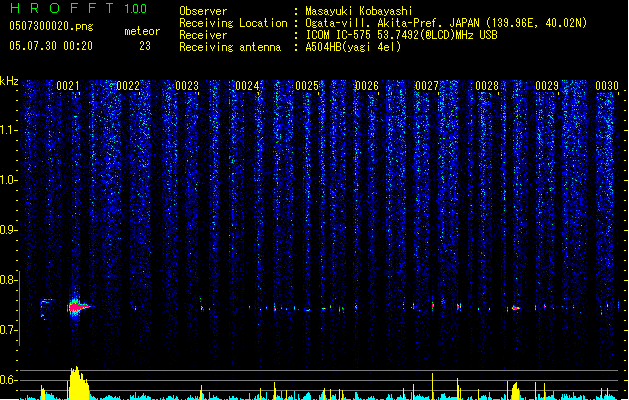Click the 0.8 frequency axis label

(x=9, y=280)
